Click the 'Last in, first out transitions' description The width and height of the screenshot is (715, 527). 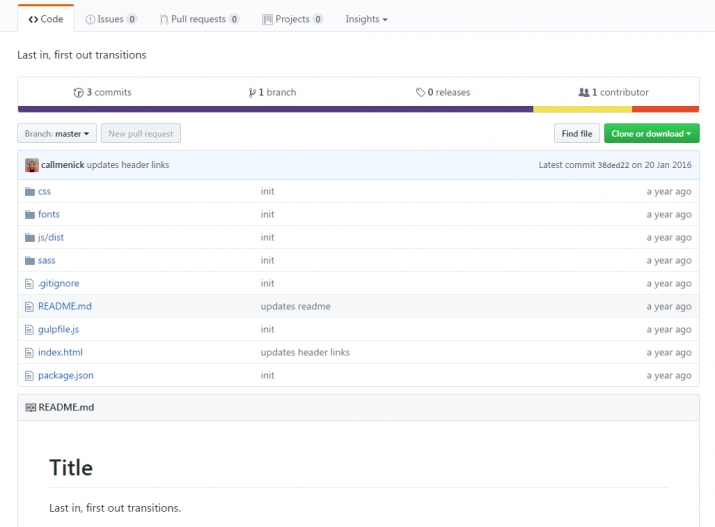point(82,55)
